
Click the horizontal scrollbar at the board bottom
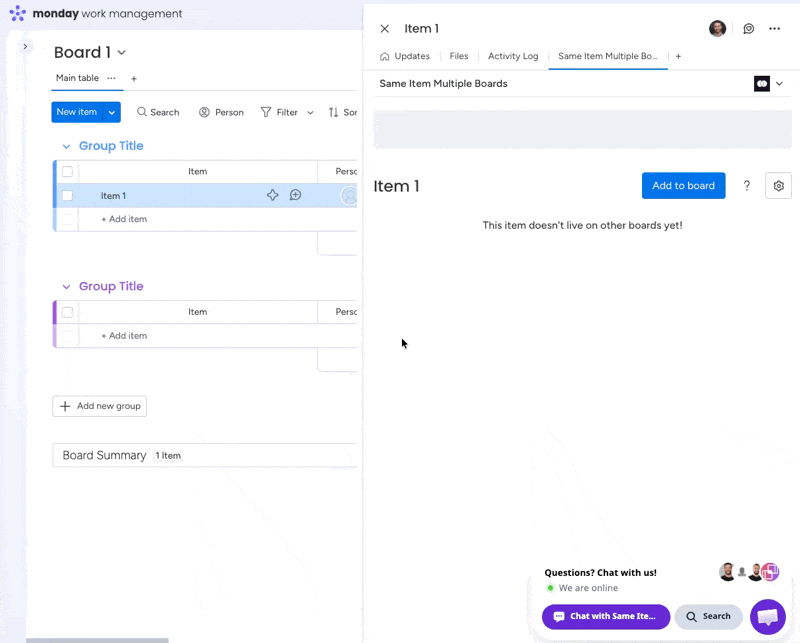pos(97,640)
